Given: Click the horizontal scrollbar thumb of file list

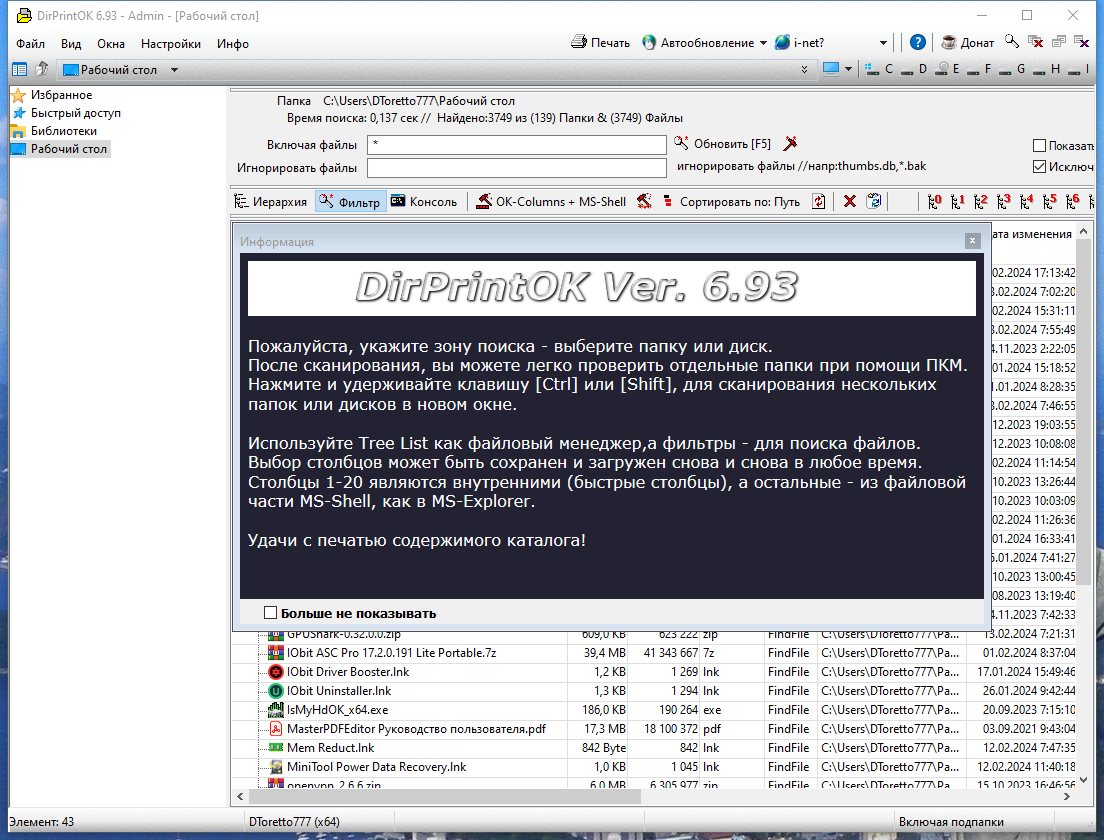Looking at the screenshot, I should point(444,796).
